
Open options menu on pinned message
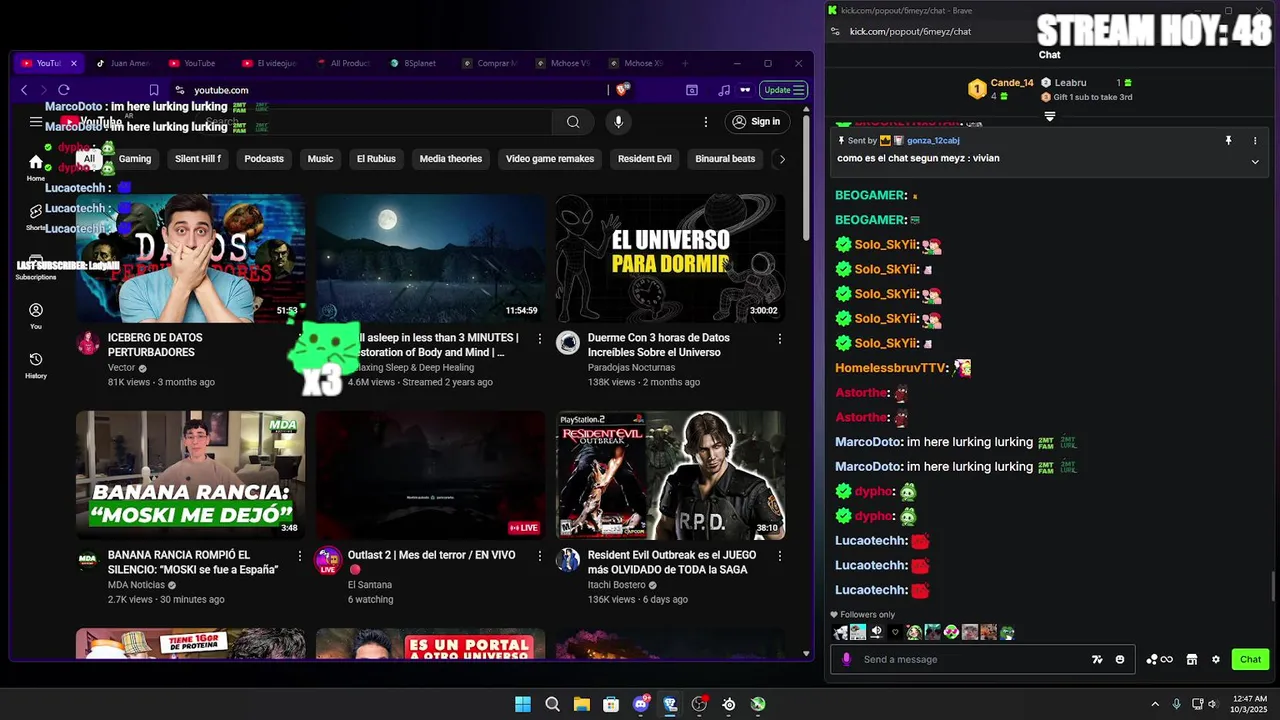click(1255, 141)
